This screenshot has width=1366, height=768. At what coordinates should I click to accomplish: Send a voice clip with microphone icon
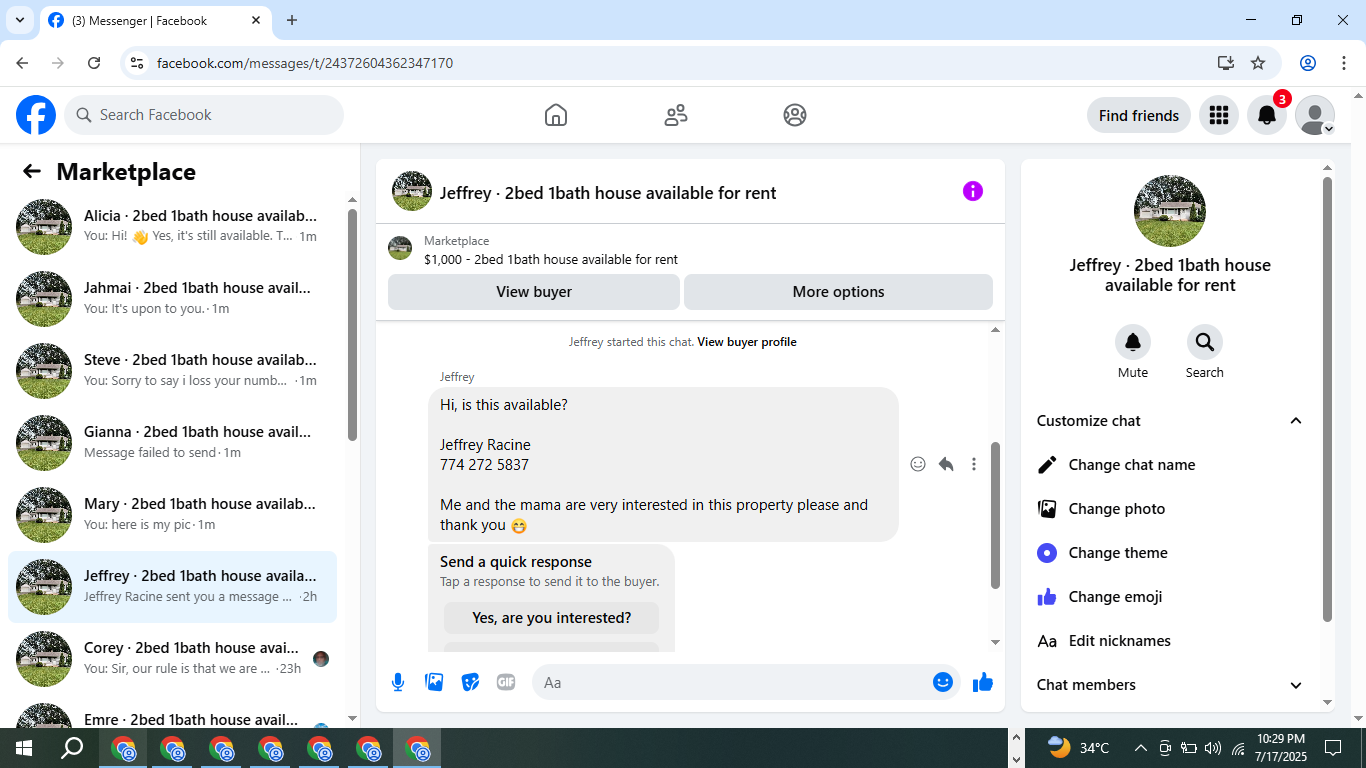click(x=398, y=682)
